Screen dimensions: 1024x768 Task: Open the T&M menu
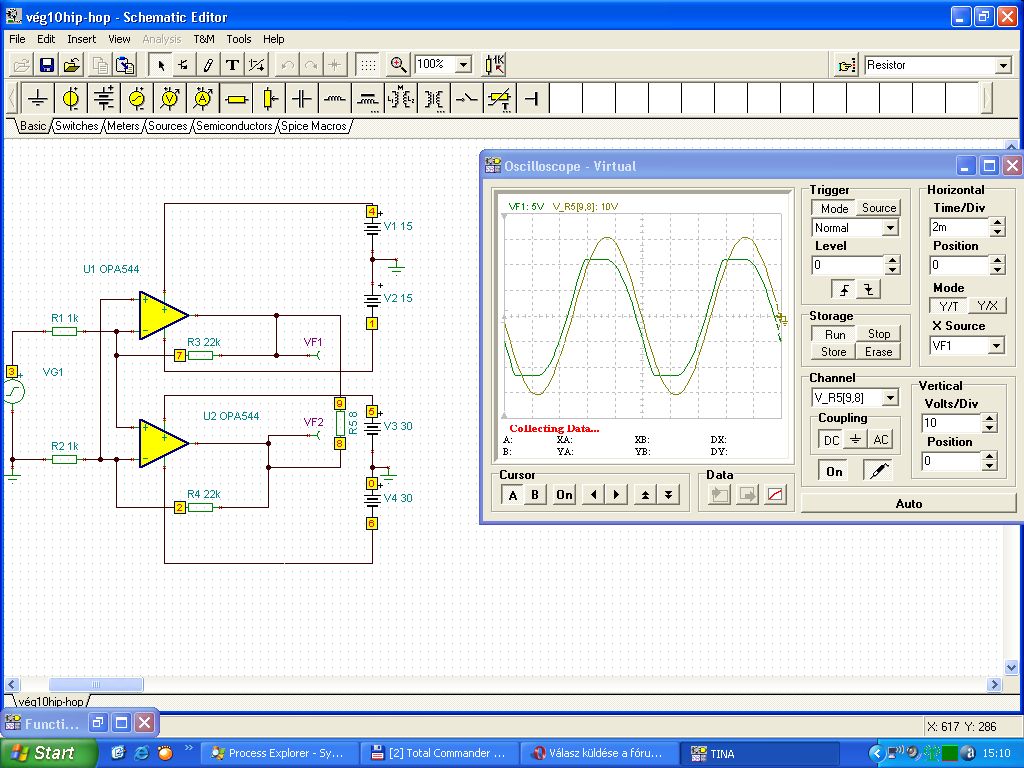(204, 39)
